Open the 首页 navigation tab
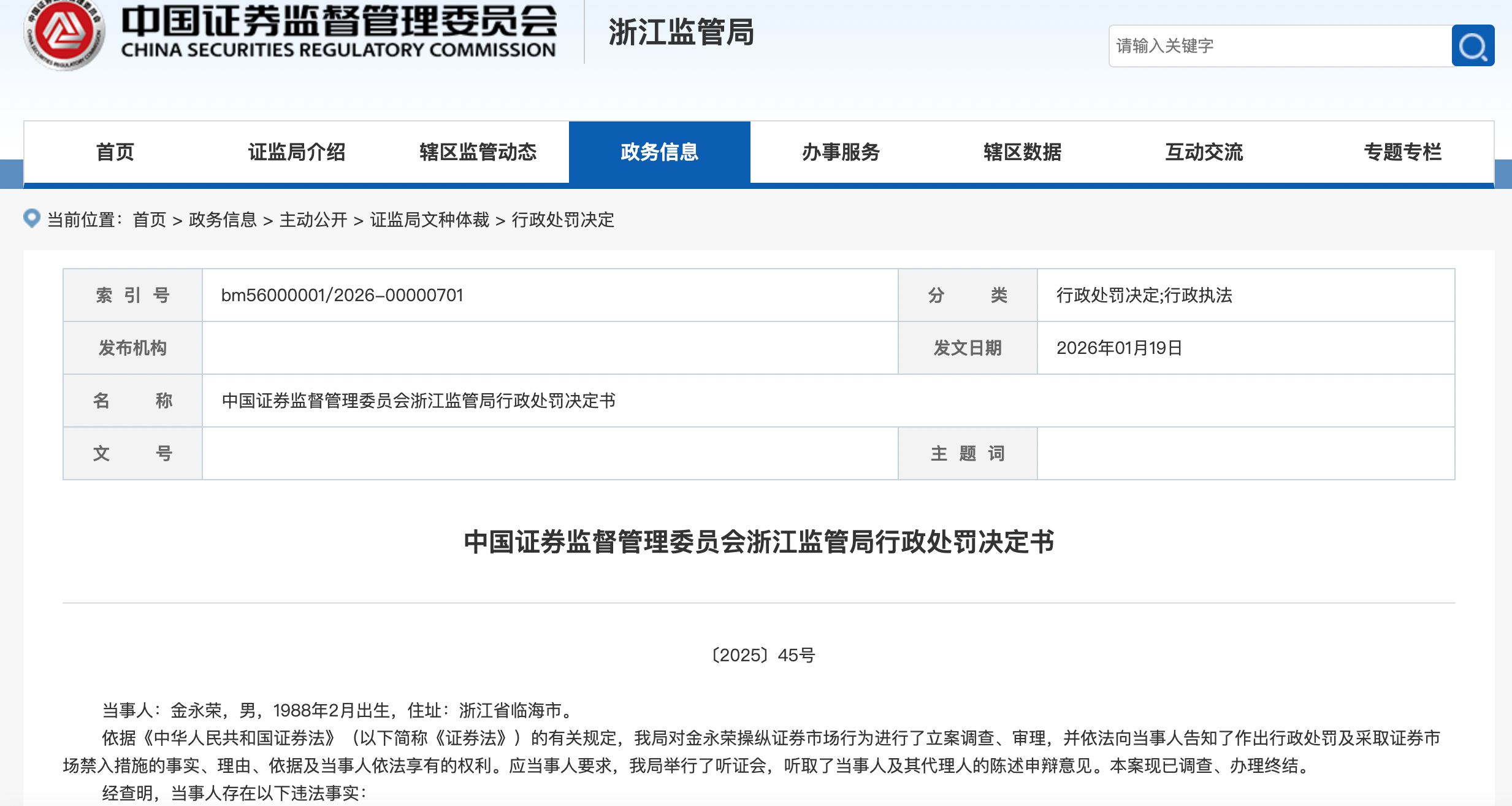The height and width of the screenshot is (806, 1512). tap(115, 152)
